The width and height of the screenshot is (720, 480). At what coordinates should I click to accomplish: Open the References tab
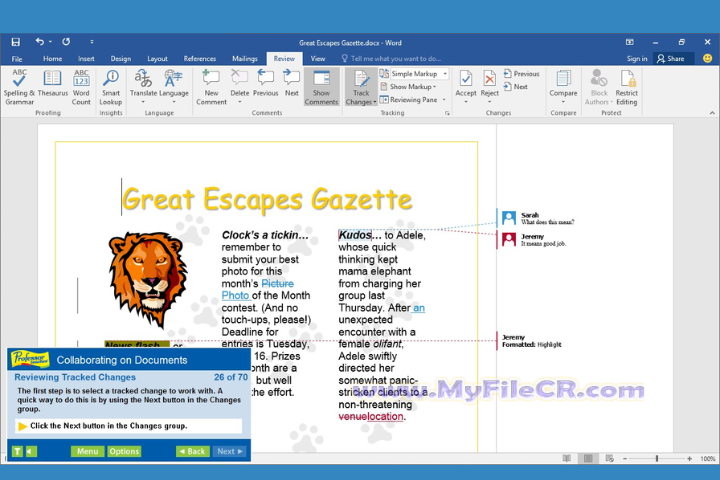[200, 59]
